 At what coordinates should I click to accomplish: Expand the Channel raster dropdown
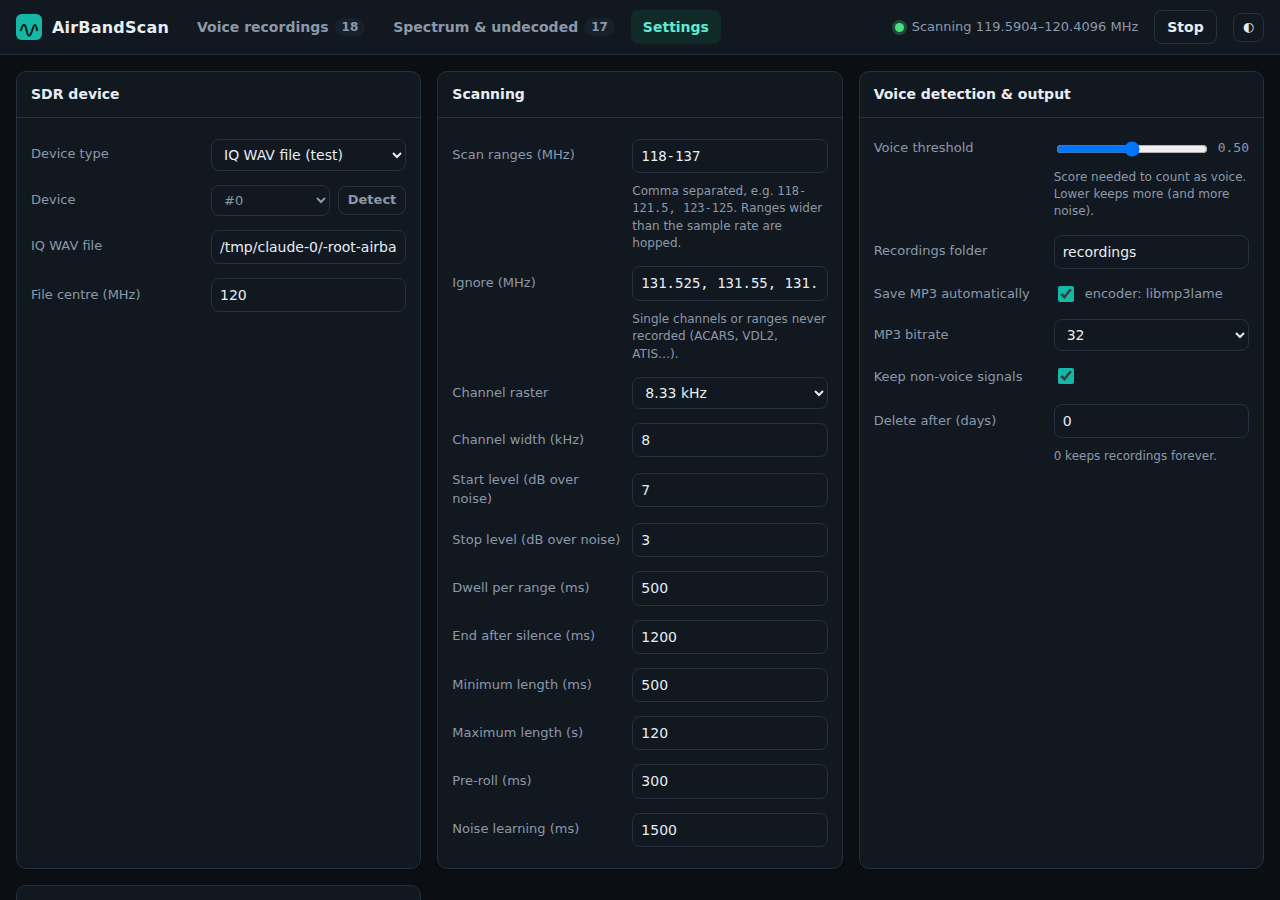pos(730,393)
